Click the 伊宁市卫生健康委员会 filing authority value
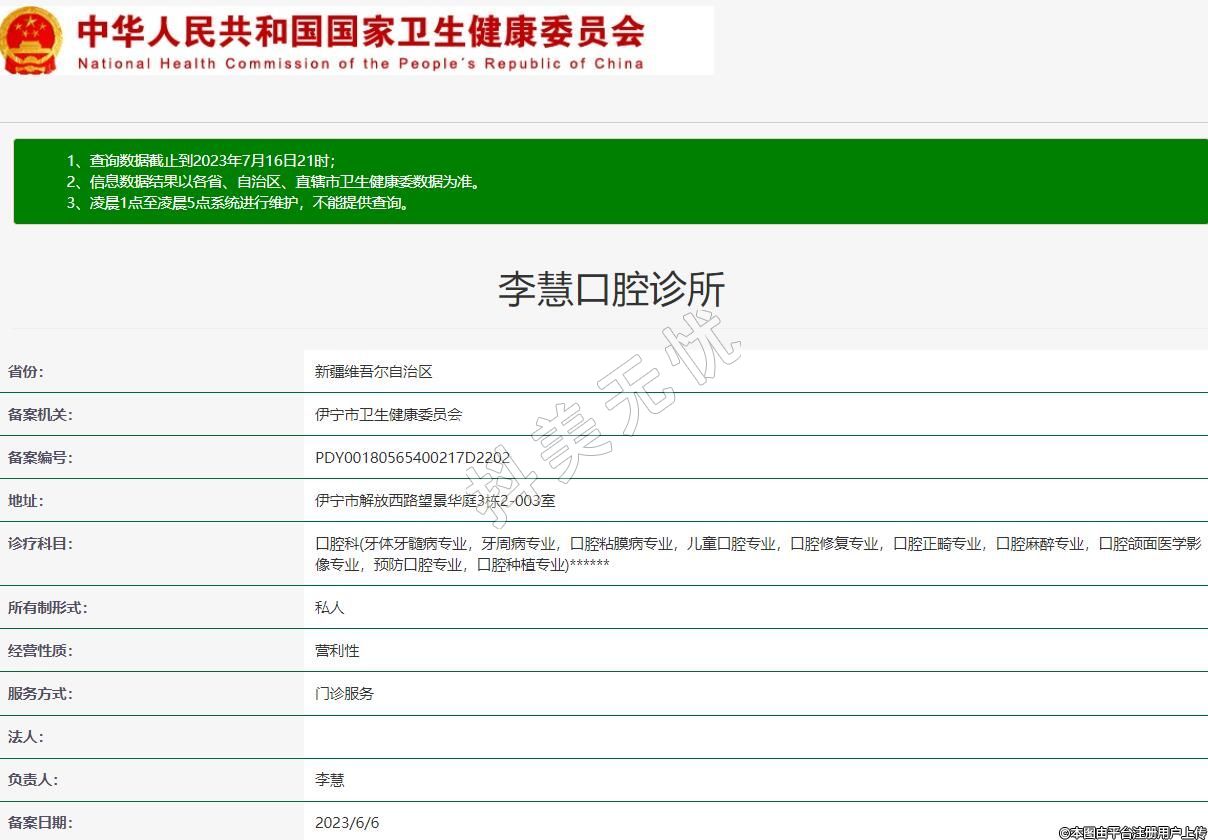1208x840 pixels. [x=388, y=415]
